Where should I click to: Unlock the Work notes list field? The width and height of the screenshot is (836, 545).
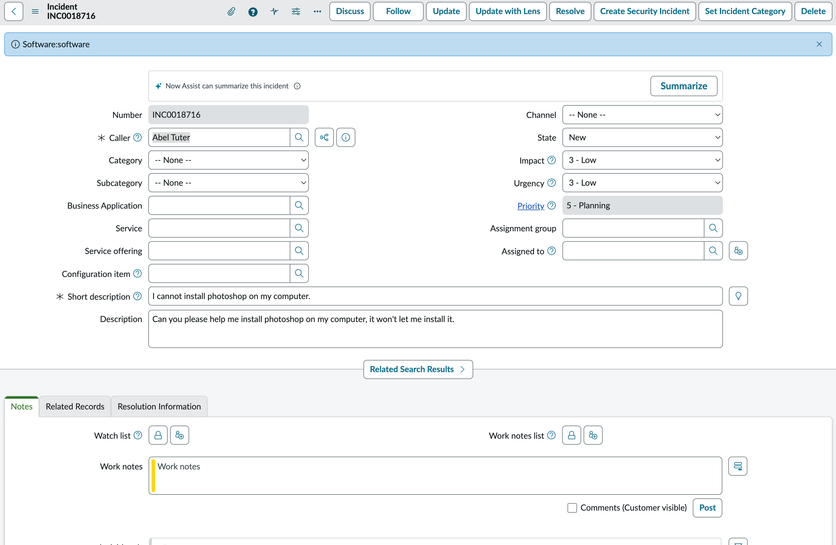point(571,436)
